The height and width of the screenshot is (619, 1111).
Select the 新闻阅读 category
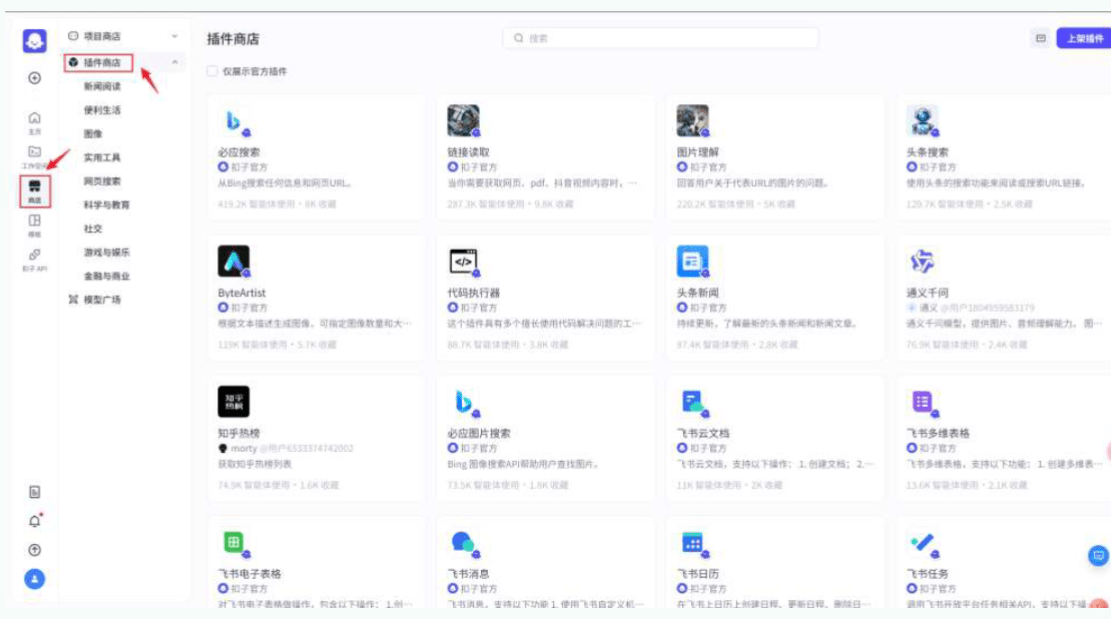pos(102,87)
